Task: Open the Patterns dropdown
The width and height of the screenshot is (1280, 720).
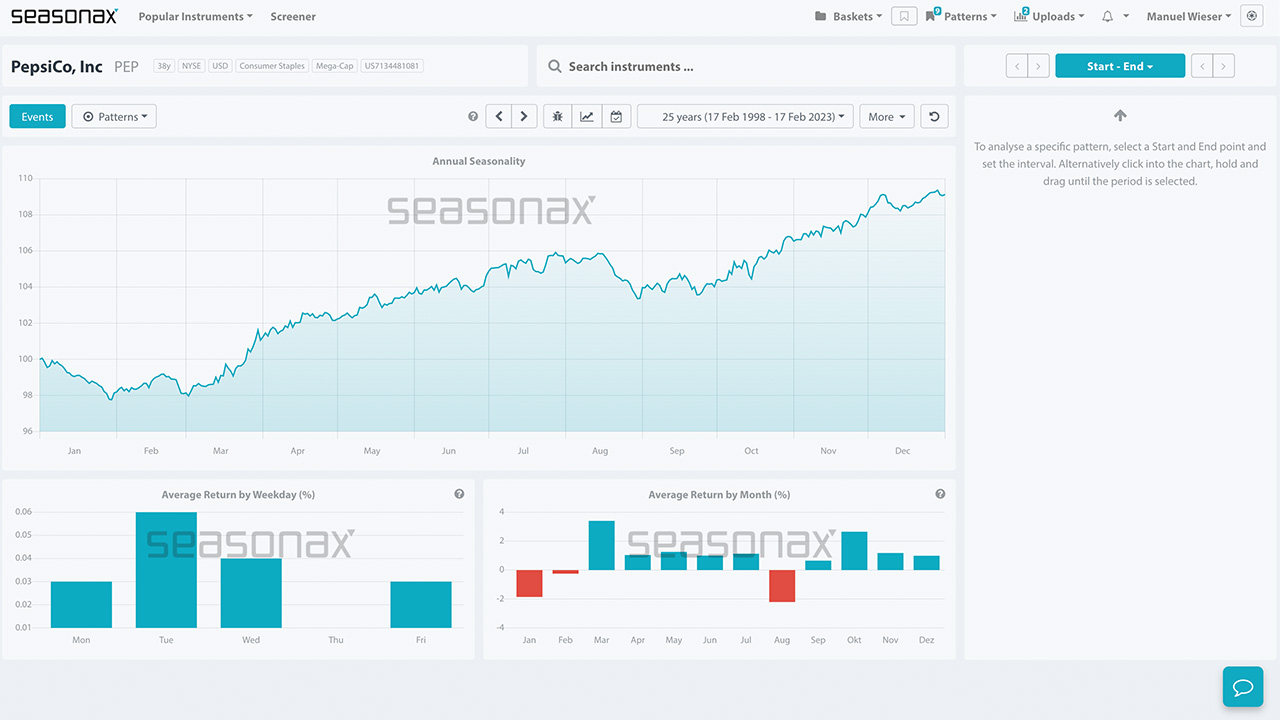Action: click(x=114, y=116)
